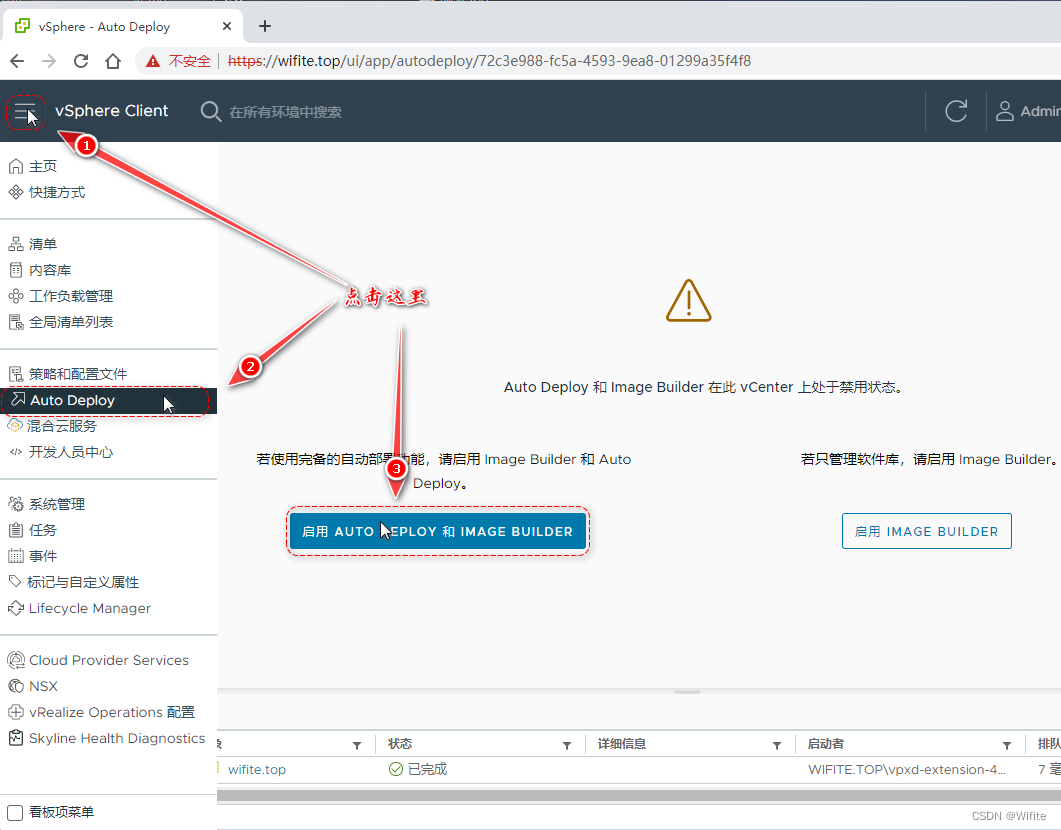This screenshot has height=830, width=1061.
Task: Click the 详细信息 column header
Action: pyautogui.click(x=622, y=744)
